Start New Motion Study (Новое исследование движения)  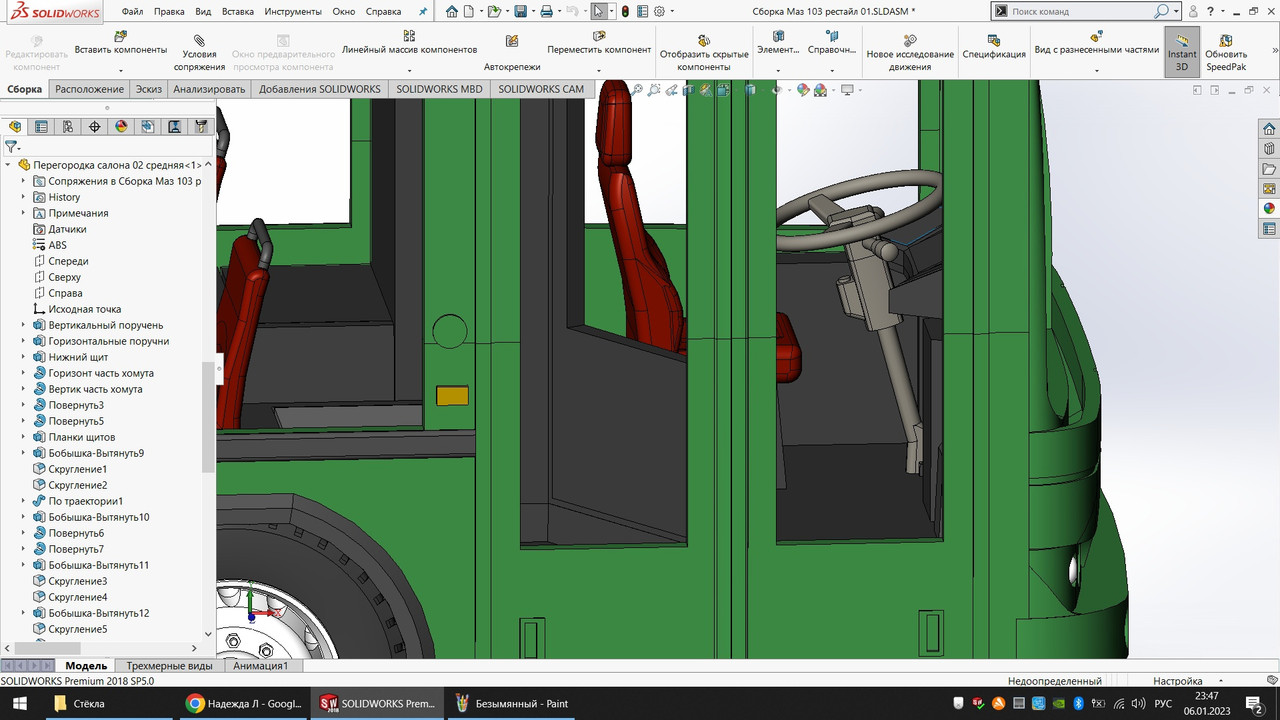910,48
